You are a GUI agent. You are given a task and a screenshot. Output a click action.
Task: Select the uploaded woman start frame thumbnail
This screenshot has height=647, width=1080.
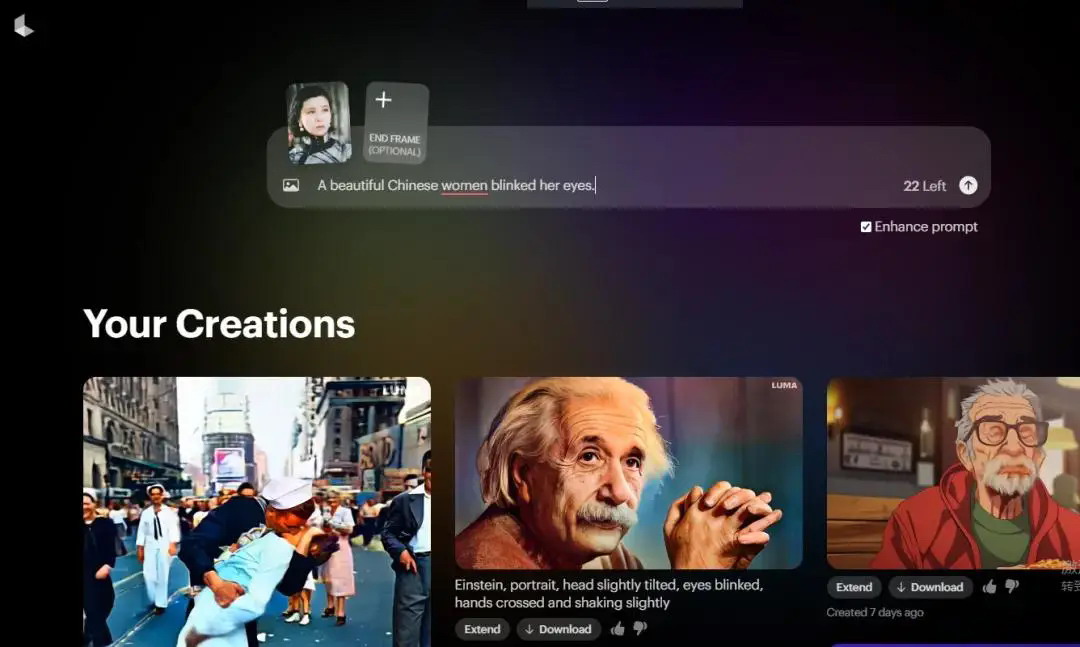pos(319,123)
